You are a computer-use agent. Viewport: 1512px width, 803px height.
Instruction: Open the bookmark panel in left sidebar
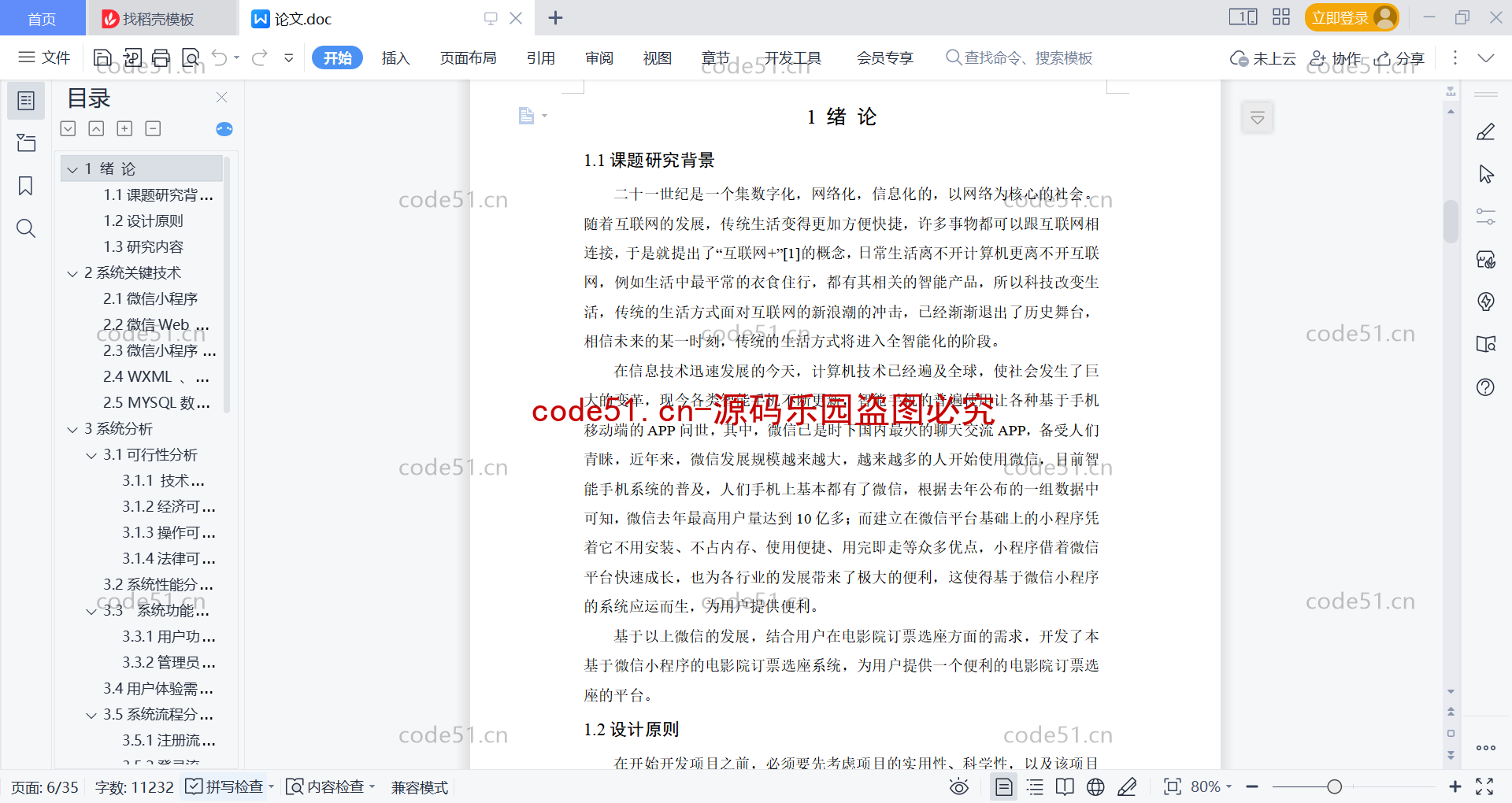26,186
